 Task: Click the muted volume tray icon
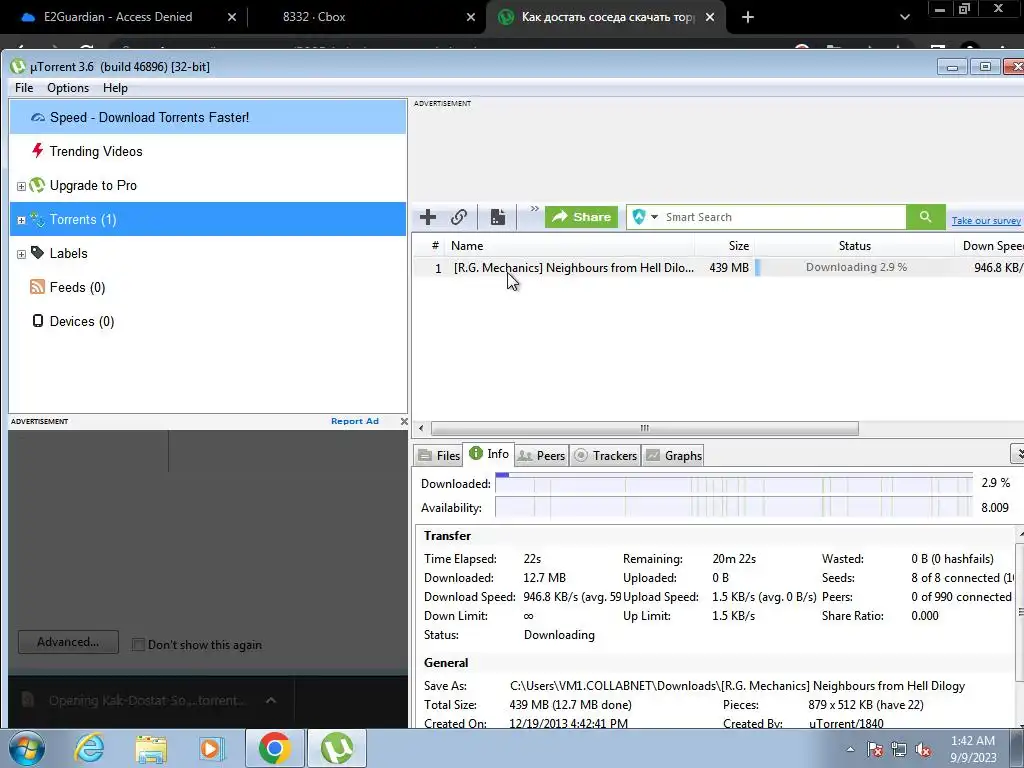coord(923,750)
